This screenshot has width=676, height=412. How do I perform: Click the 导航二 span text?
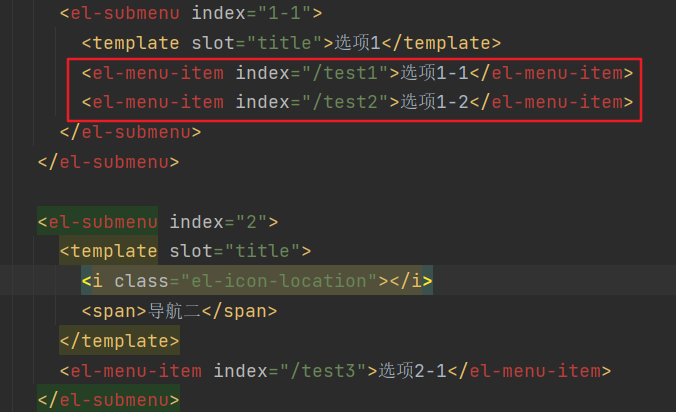(174, 311)
